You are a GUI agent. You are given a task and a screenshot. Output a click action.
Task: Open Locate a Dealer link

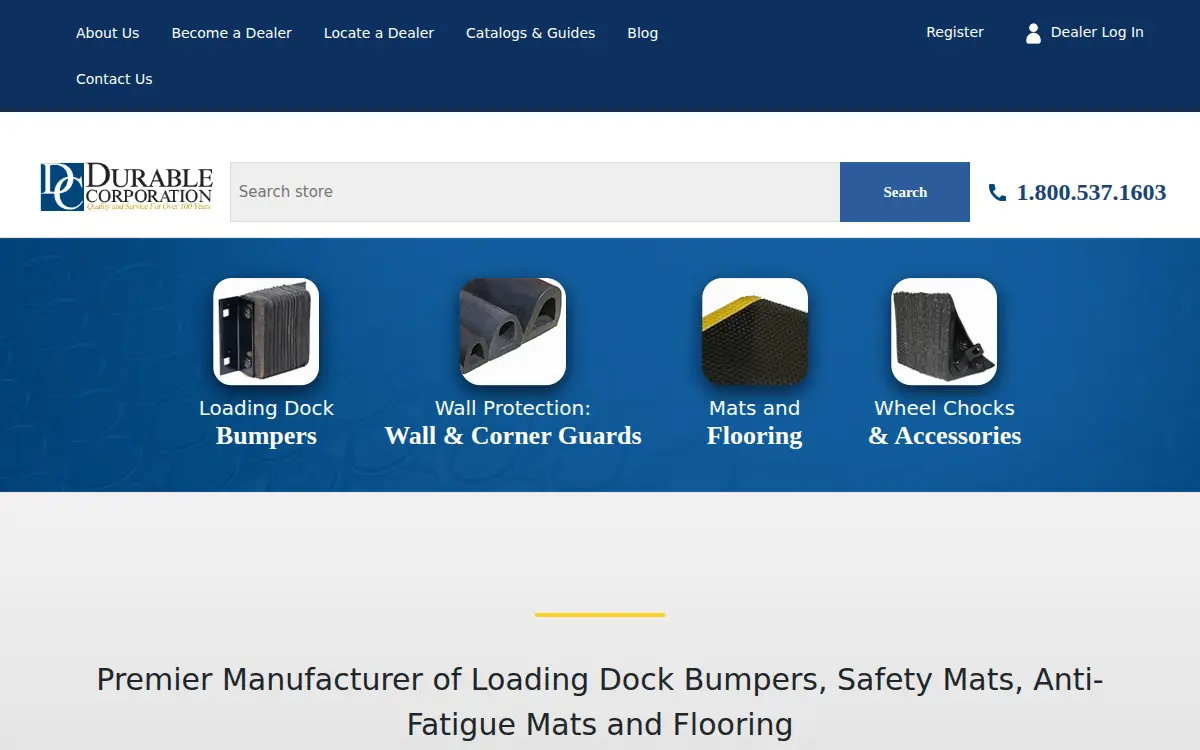(x=379, y=33)
